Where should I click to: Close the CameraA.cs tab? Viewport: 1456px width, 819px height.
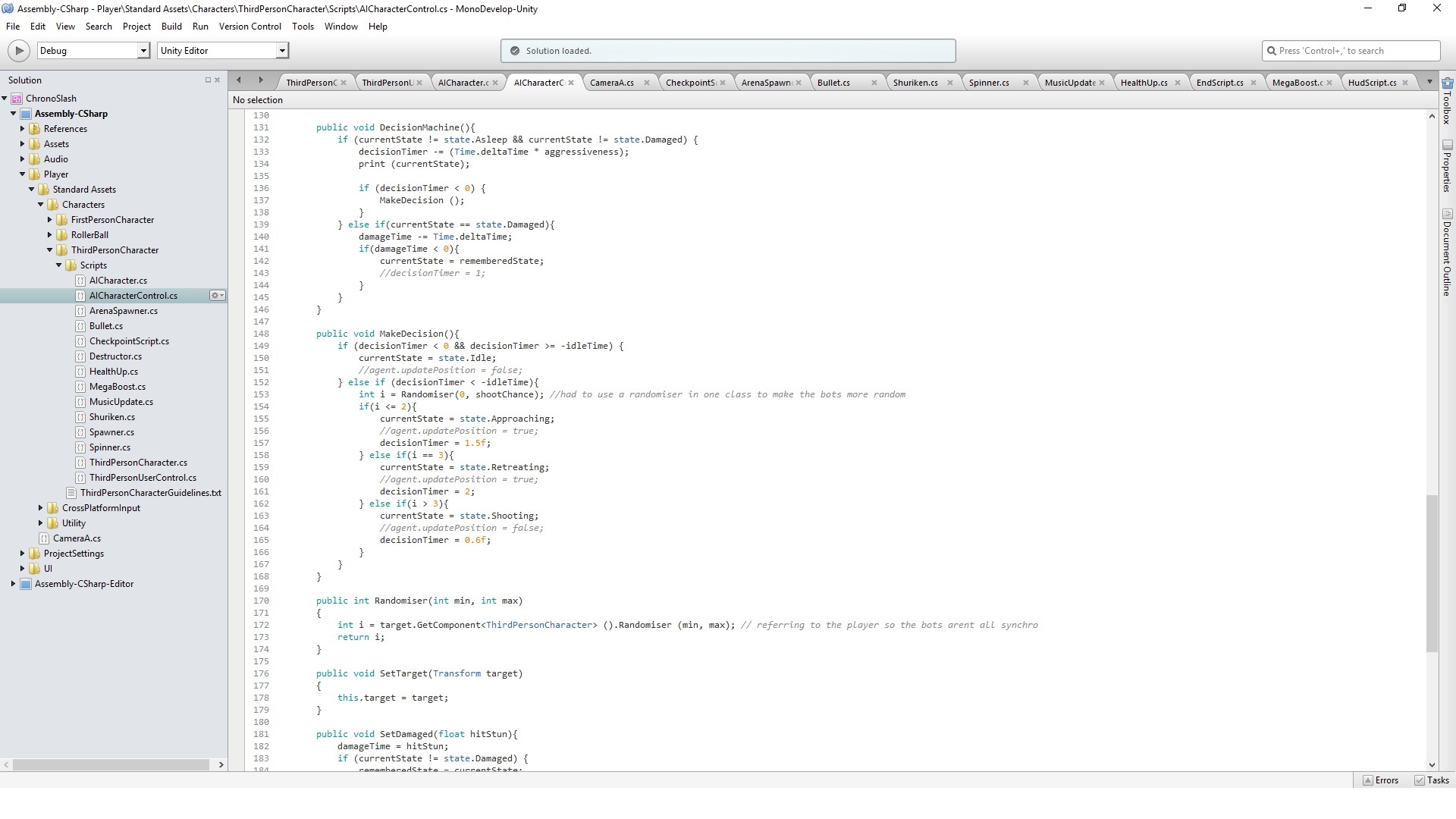coord(646,83)
